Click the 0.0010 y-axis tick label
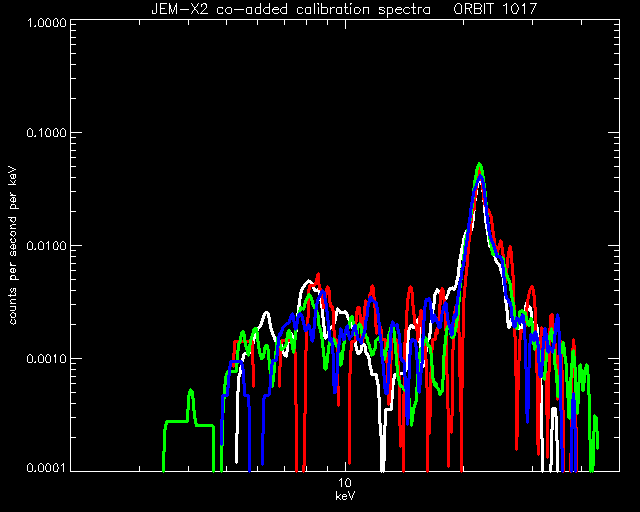Screen dimensions: 640x512 pyautogui.click(x=46, y=358)
